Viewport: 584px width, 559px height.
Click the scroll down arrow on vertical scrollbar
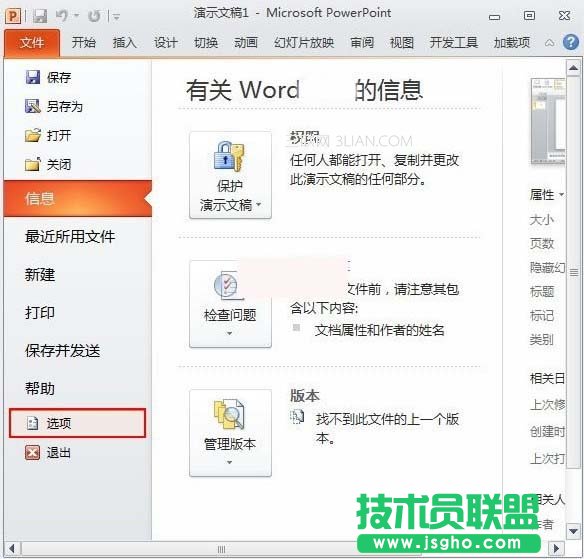(x=574, y=531)
